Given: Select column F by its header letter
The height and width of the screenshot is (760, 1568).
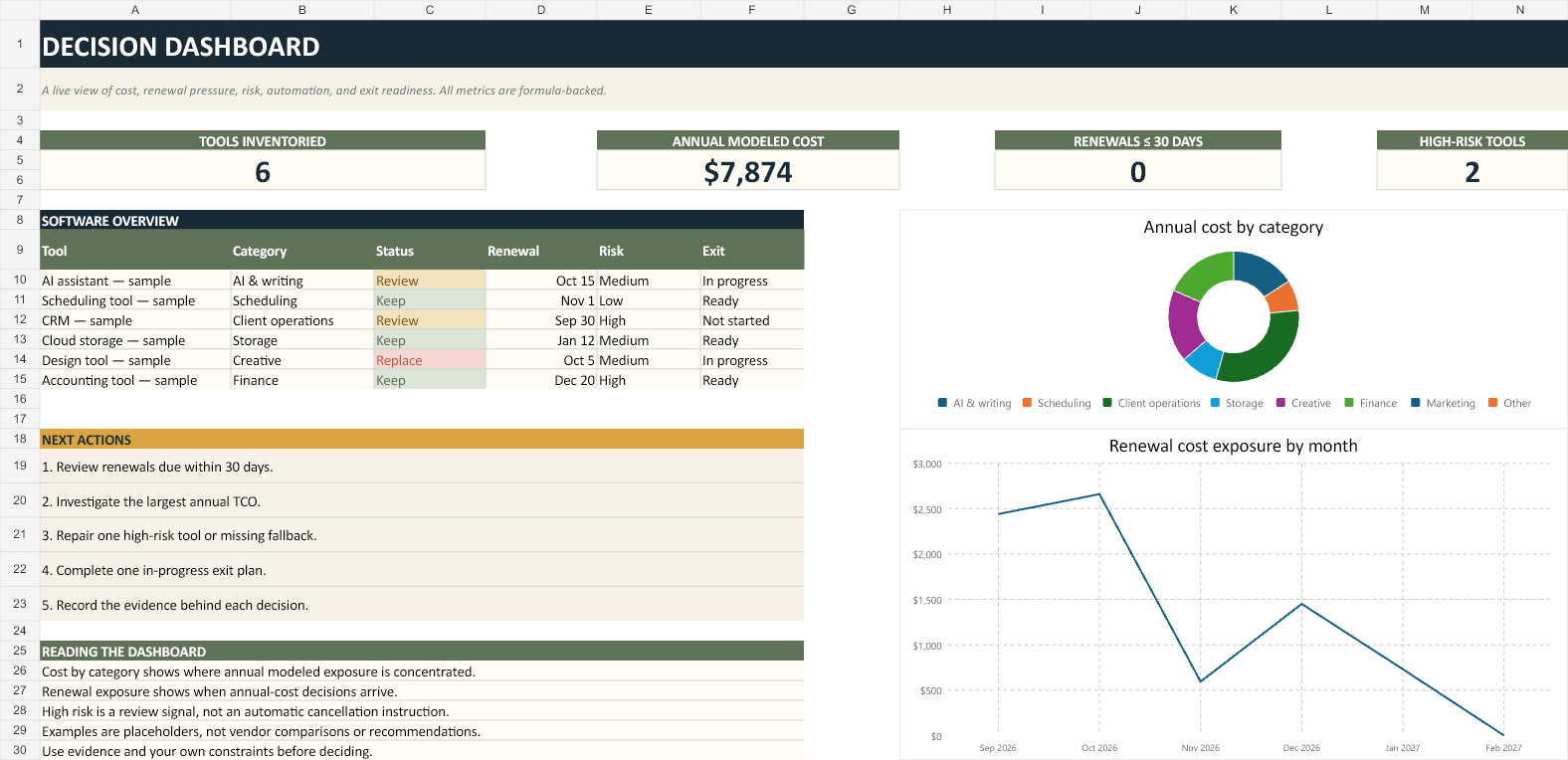Looking at the screenshot, I should tap(752, 10).
